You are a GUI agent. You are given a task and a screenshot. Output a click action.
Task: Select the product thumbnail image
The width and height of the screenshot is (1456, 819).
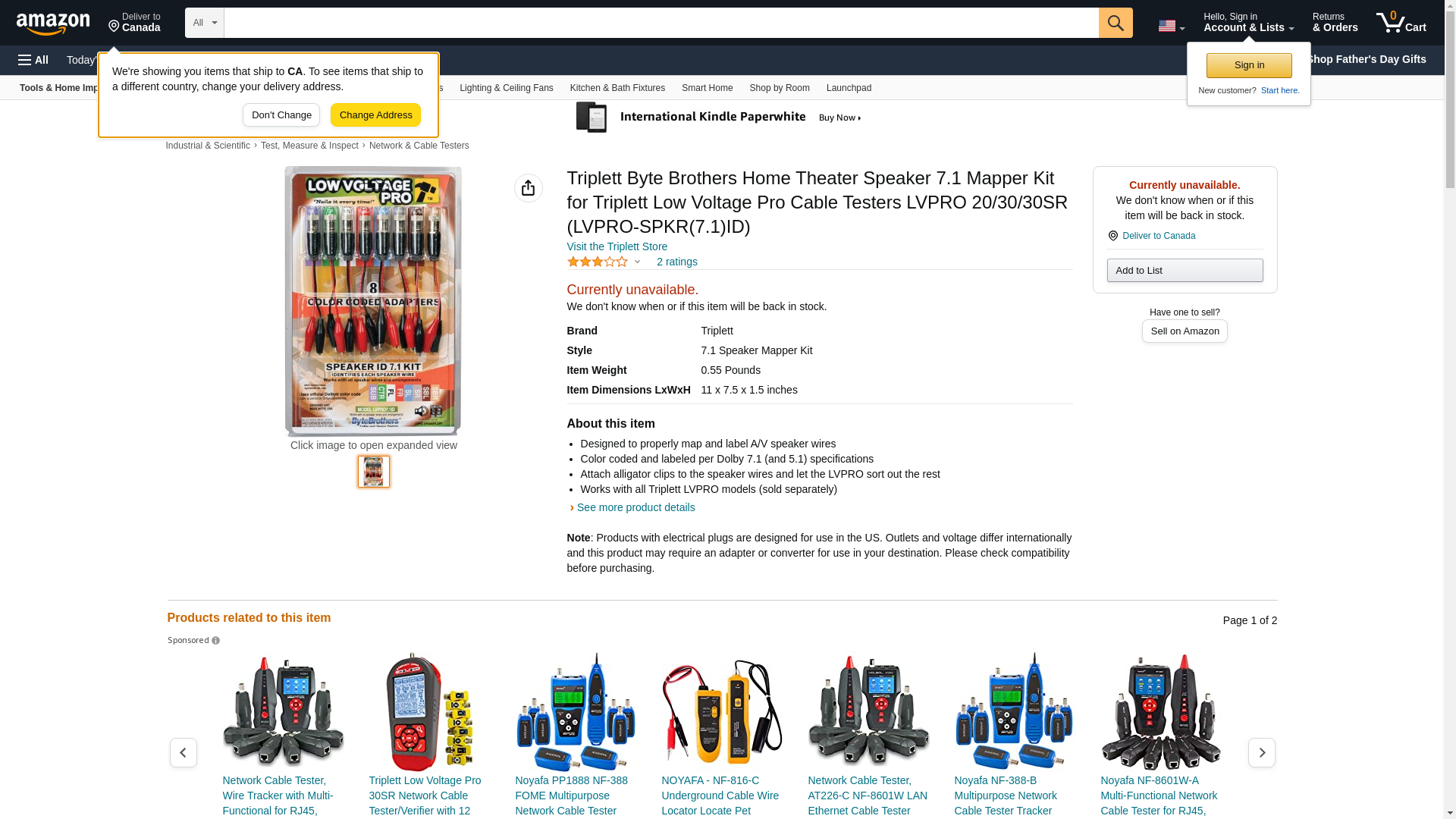[x=374, y=472]
